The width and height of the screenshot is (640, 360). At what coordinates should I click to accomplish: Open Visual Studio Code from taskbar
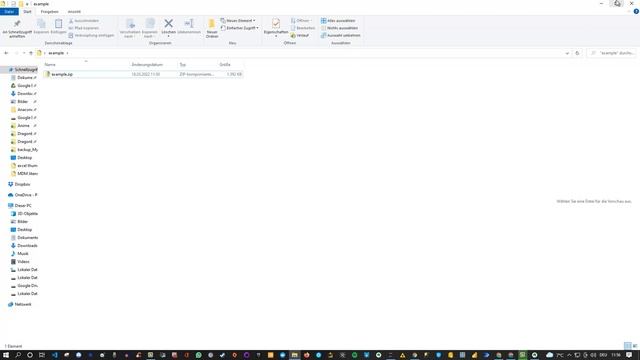[54, 355]
